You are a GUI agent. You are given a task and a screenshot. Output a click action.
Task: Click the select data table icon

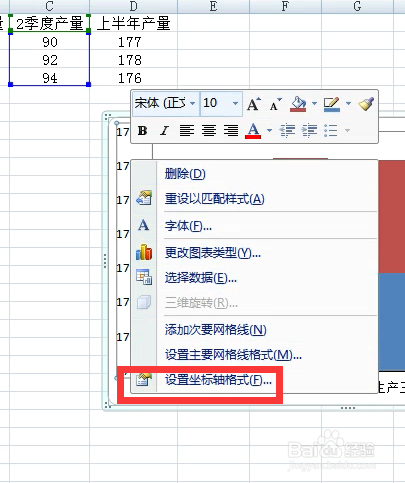pos(144,277)
